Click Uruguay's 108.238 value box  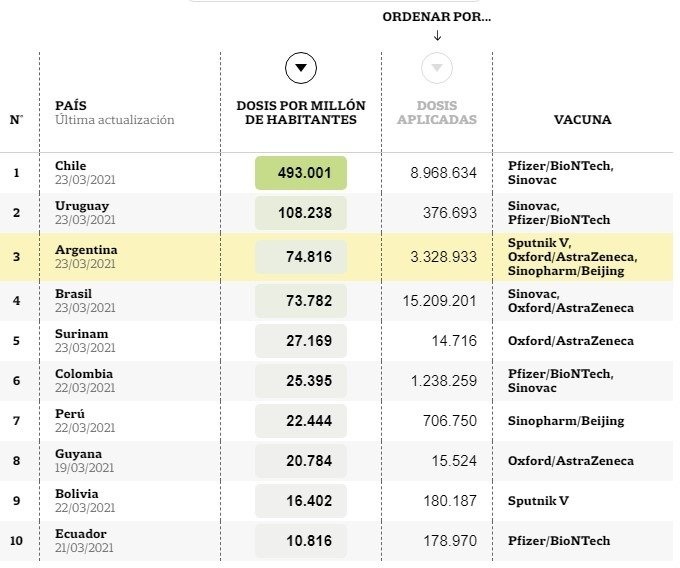(x=301, y=213)
